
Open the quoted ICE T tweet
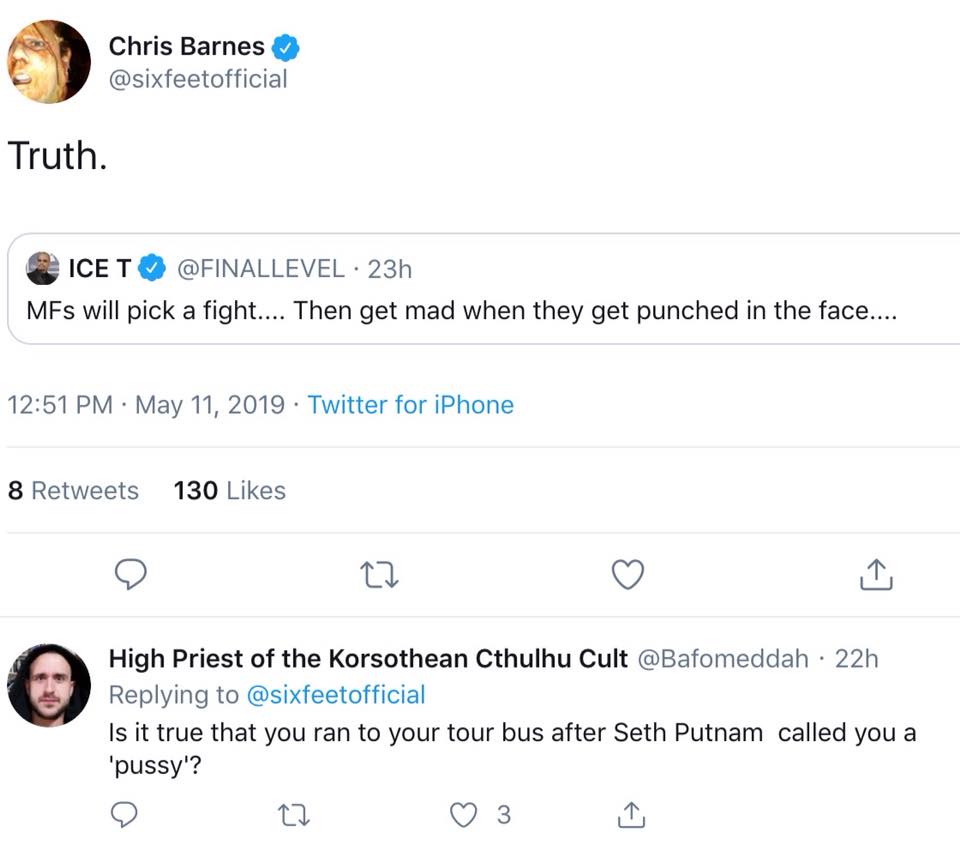click(x=484, y=288)
